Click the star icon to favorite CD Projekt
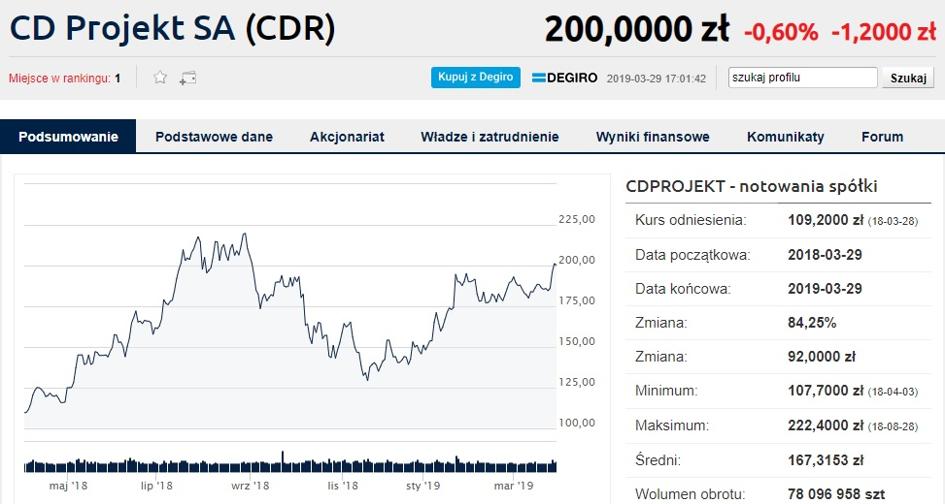 160,78
